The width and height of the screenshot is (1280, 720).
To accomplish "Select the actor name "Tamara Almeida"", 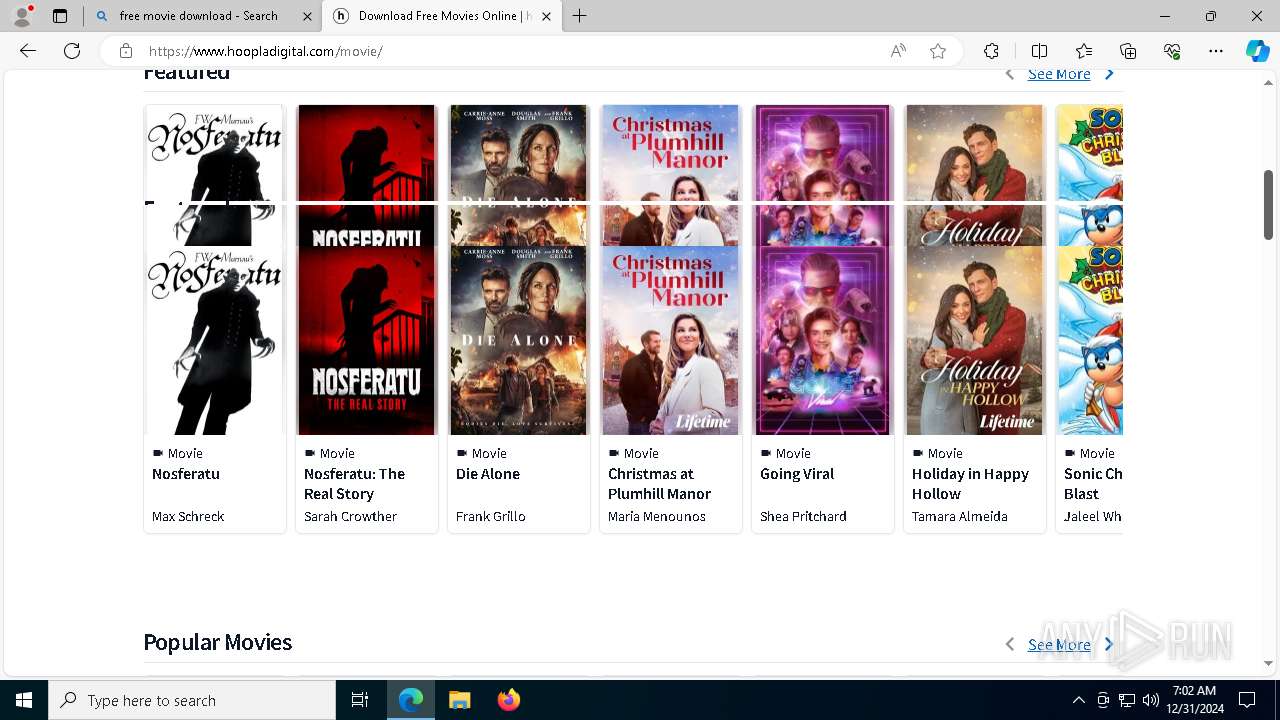I will click(x=960, y=517).
